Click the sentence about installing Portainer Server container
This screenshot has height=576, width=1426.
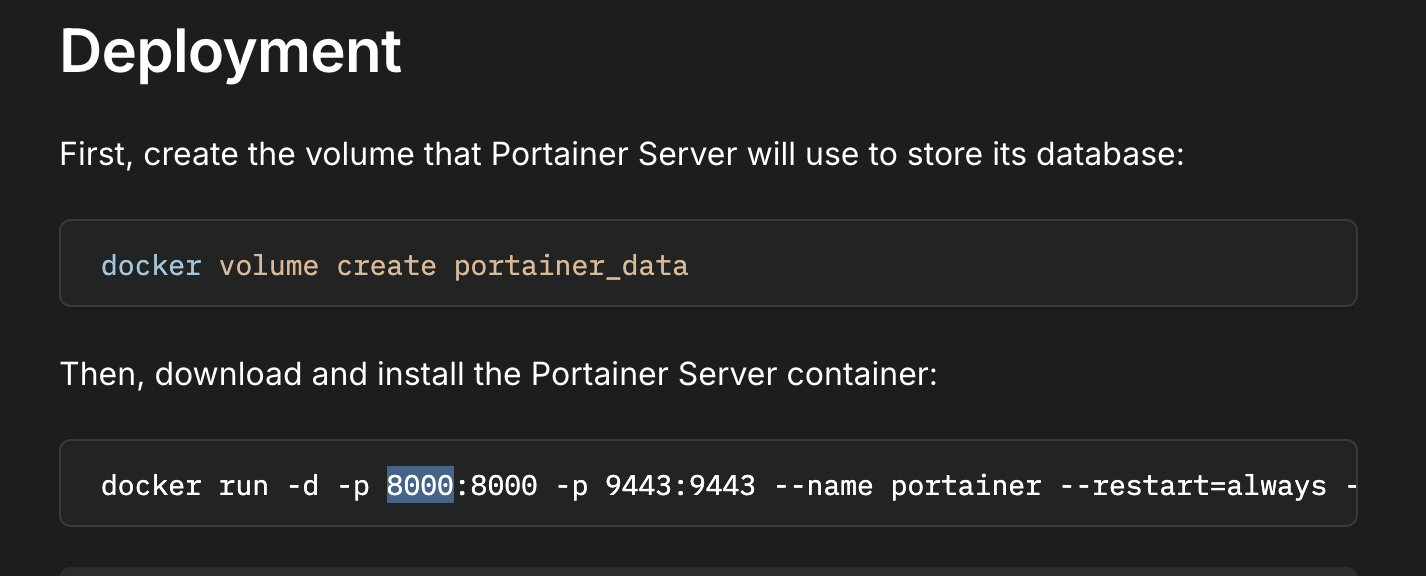498,374
